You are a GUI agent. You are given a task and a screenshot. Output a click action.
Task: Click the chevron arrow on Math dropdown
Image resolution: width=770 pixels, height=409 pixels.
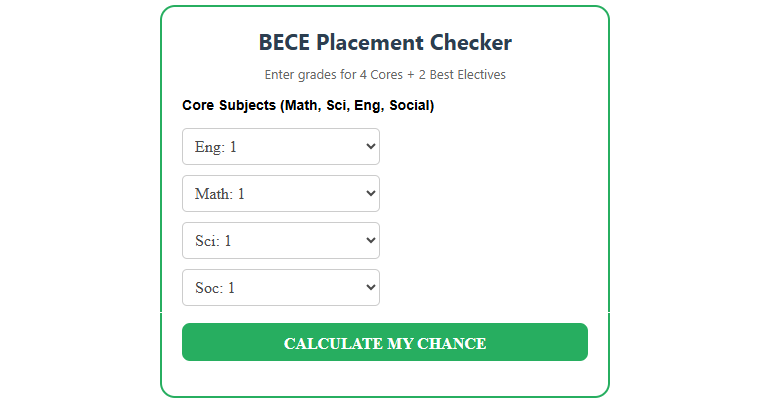pyautogui.click(x=371, y=194)
